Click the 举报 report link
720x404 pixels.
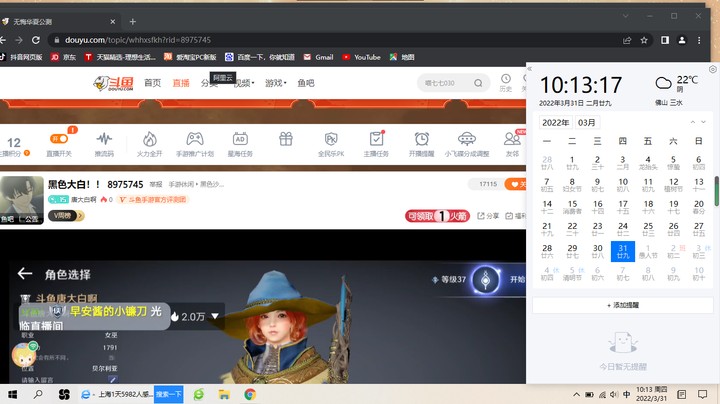point(156,185)
